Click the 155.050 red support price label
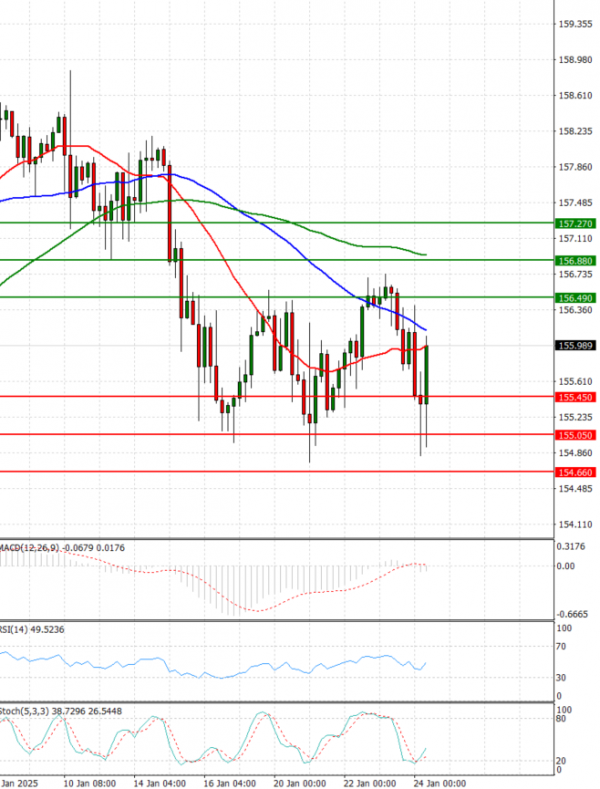600x789 pixels. 575,435
